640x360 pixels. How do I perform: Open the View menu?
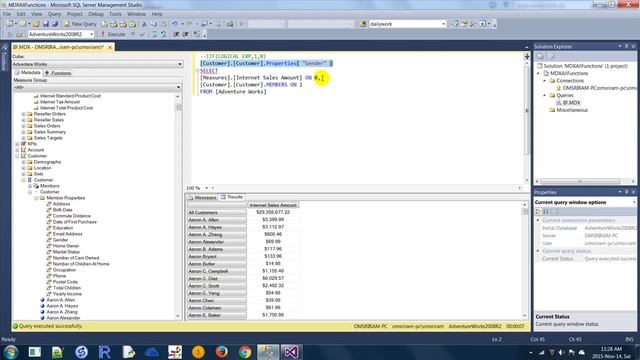pos(37,14)
